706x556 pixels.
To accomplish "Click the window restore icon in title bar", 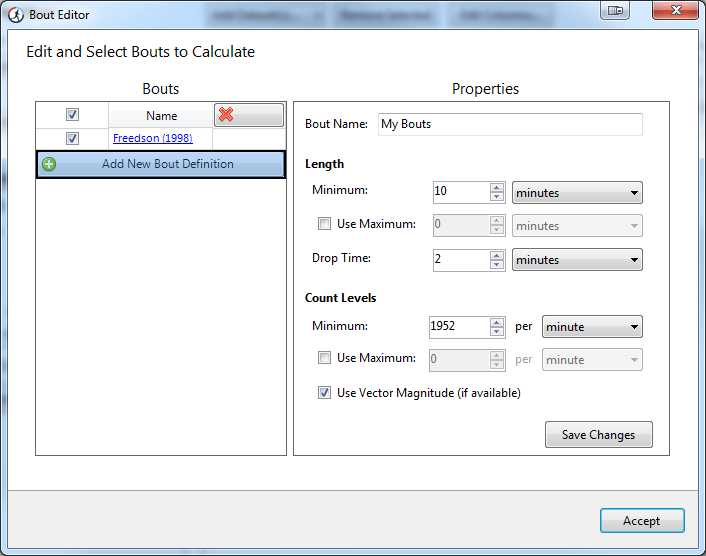I will [615, 11].
